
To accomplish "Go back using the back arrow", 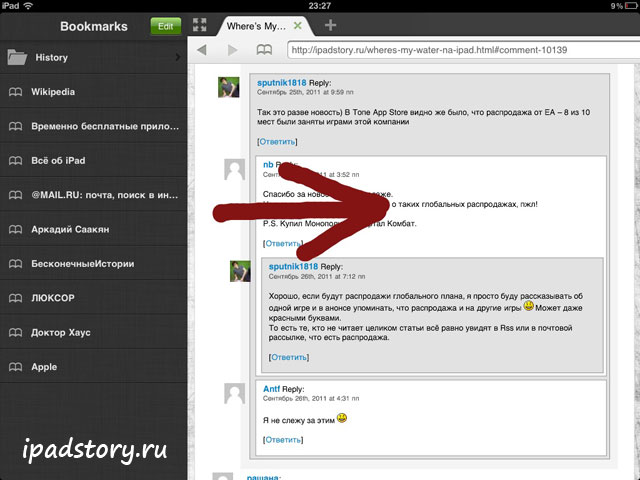I will pyautogui.click(x=204, y=49).
